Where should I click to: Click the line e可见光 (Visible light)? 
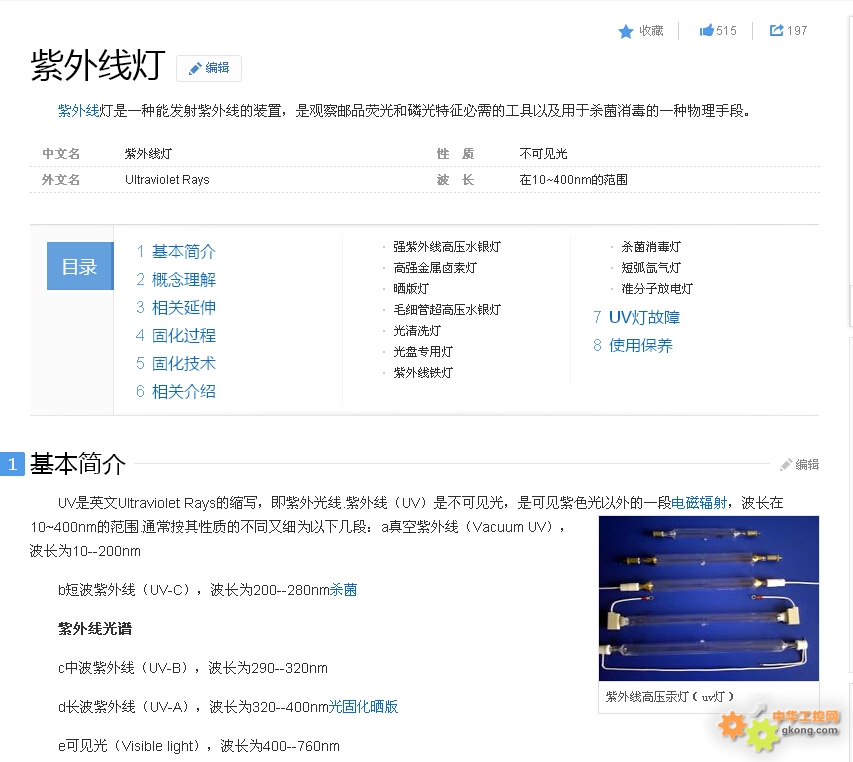coord(199,746)
